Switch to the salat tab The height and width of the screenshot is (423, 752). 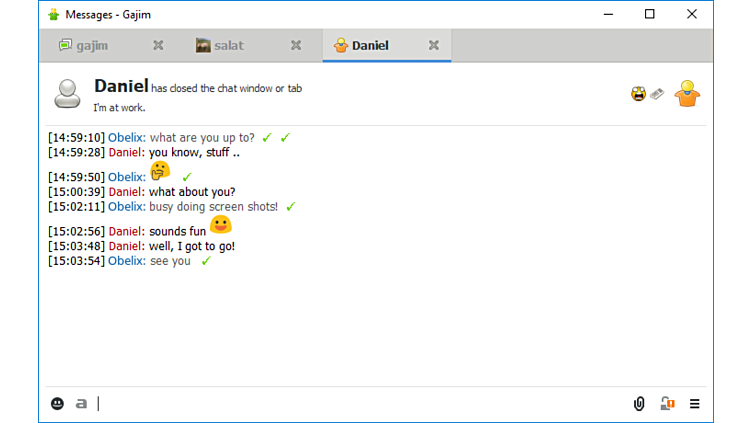228,46
